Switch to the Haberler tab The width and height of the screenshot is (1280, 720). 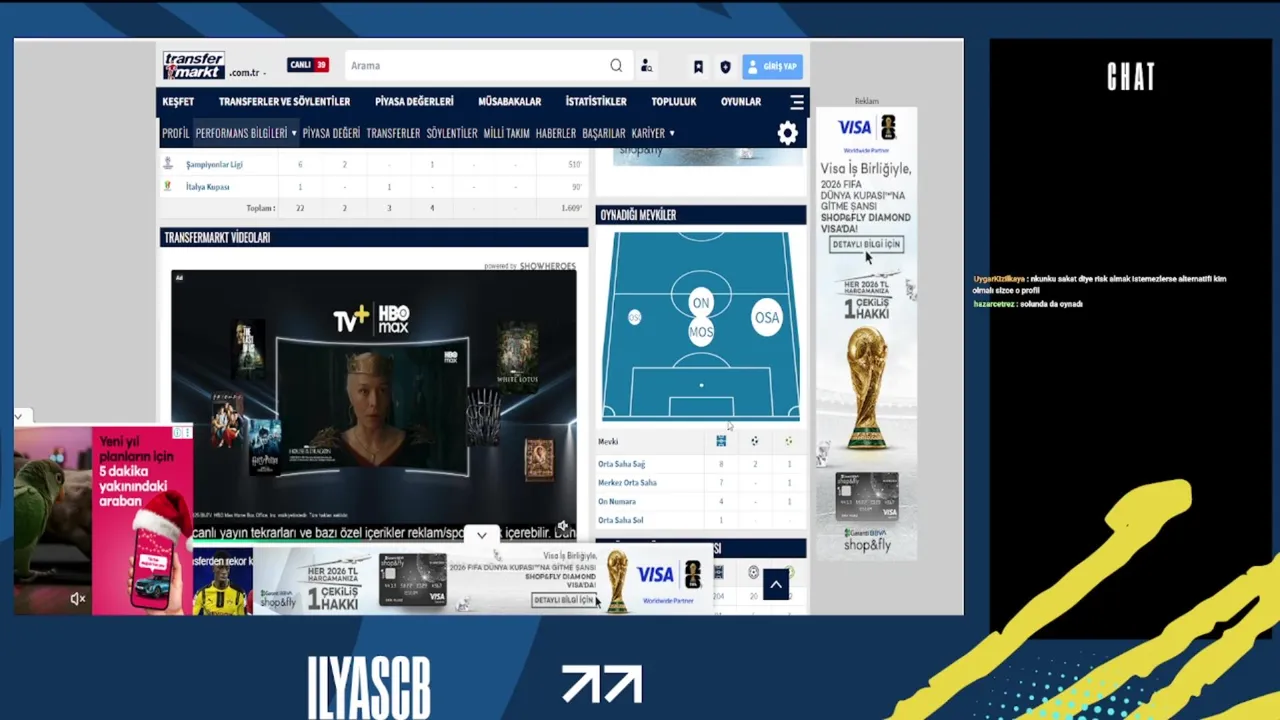point(556,133)
